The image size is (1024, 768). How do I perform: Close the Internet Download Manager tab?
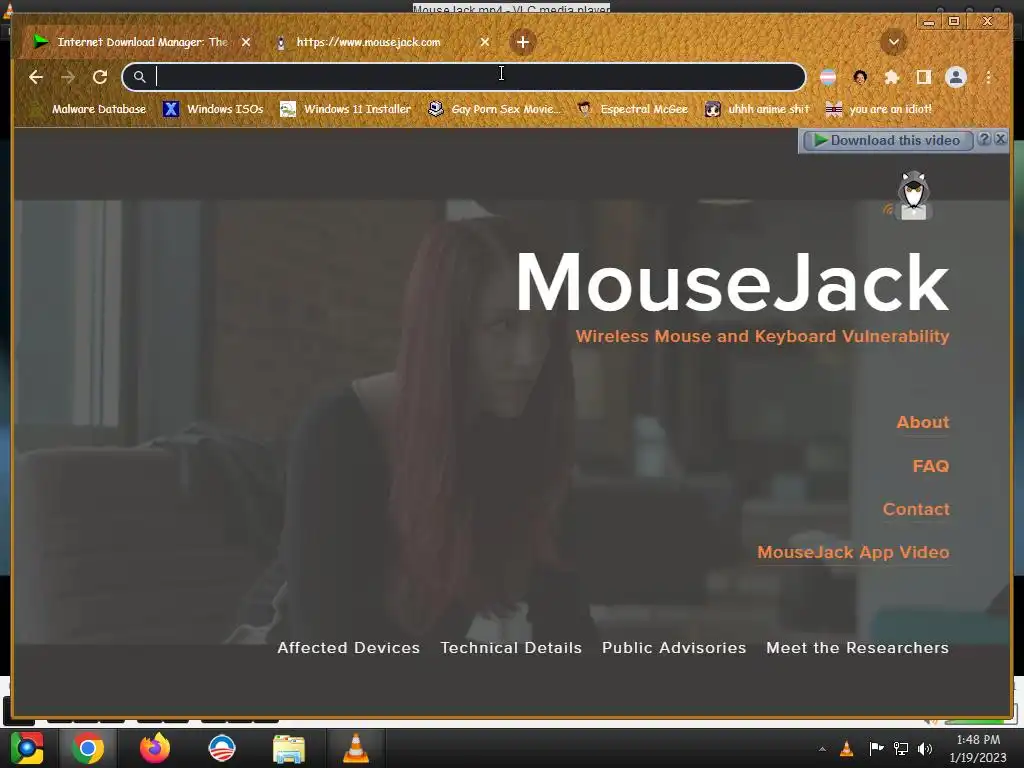tap(246, 42)
